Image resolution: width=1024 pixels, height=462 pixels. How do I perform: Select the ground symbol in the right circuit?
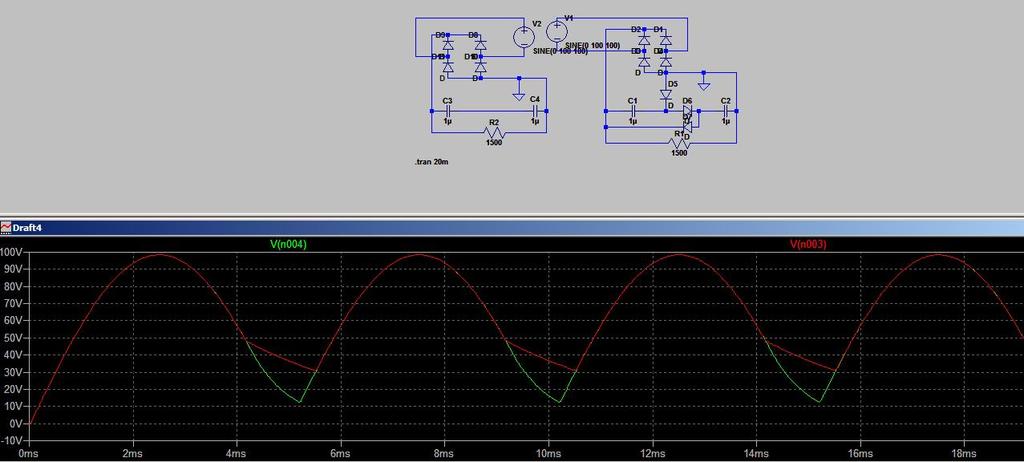704,86
